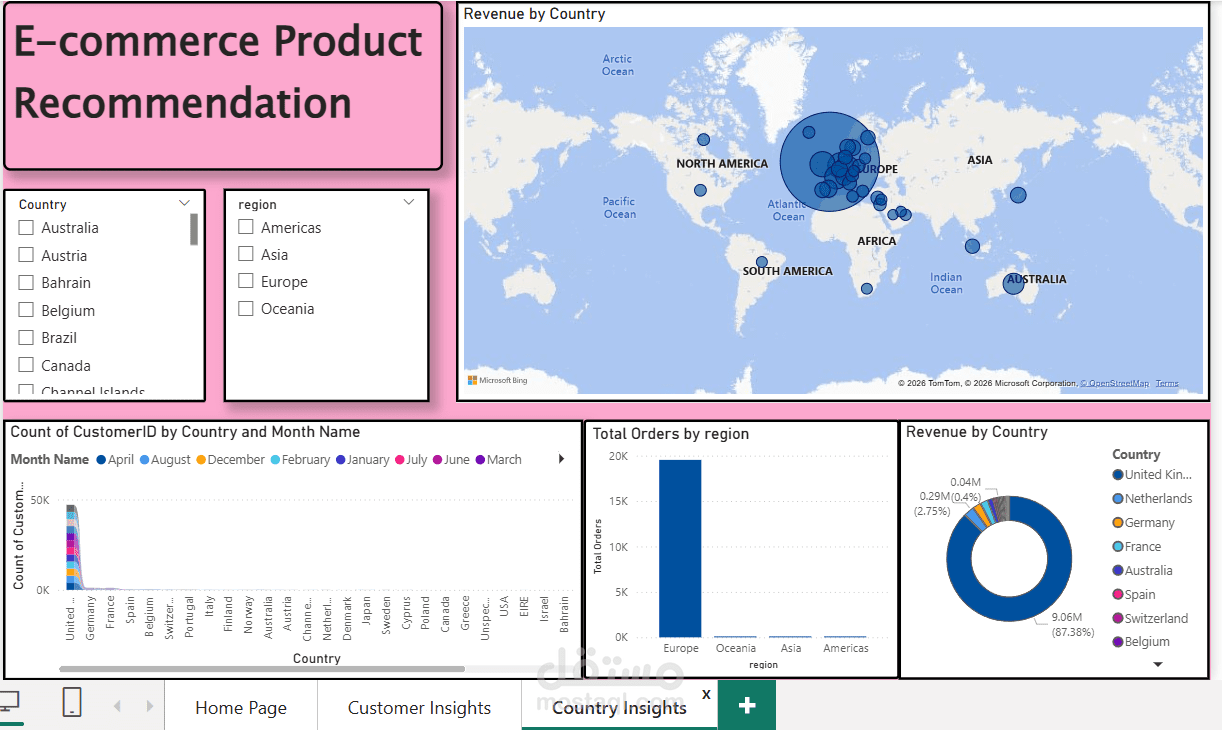Select Belgium in donut legend
Image resolution: width=1222 pixels, height=730 pixels.
1140,642
